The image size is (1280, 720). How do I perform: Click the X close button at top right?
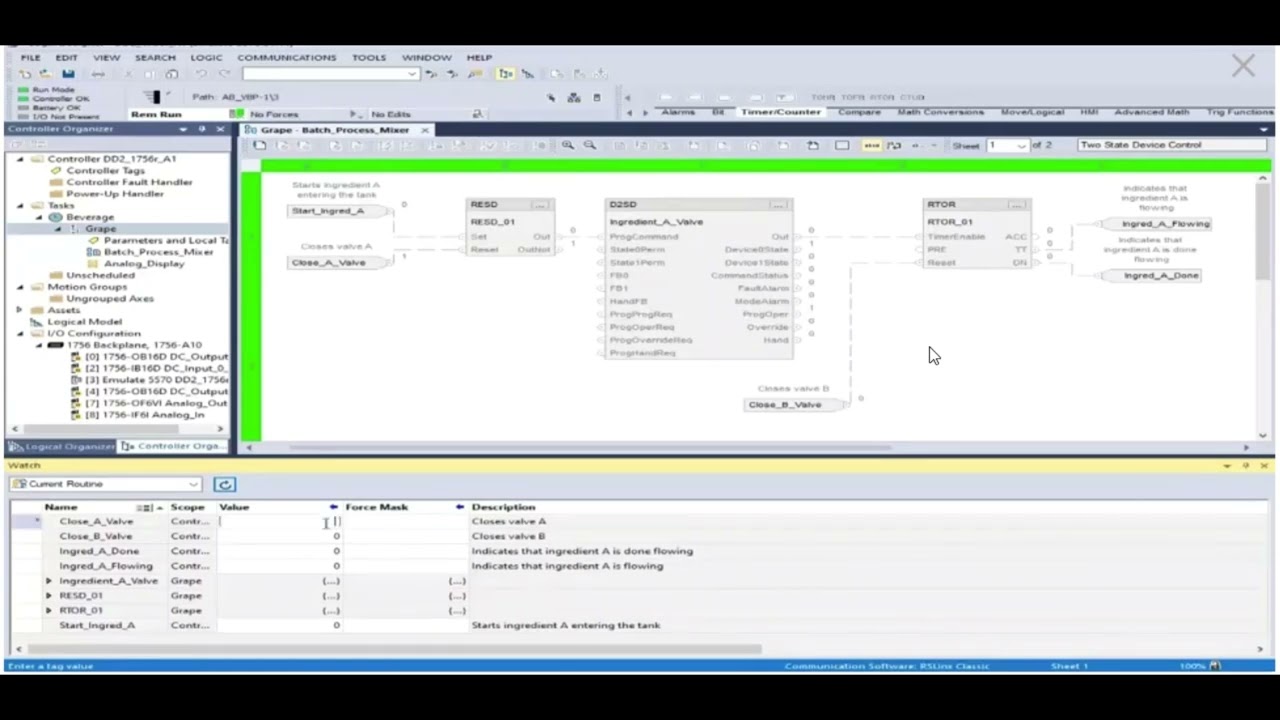(x=1243, y=66)
